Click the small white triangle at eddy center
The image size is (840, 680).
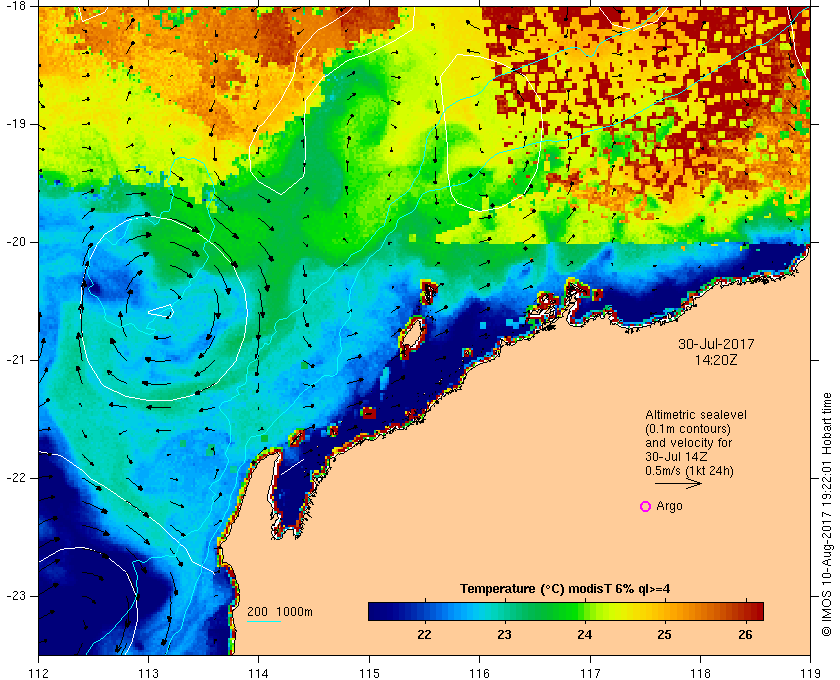pyautogui.click(x=162, y=310)
